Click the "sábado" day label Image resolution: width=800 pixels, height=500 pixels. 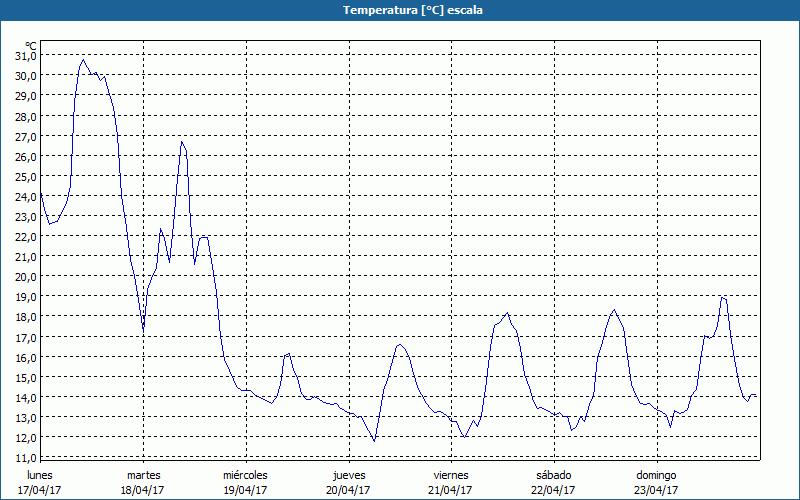(554, 475)
